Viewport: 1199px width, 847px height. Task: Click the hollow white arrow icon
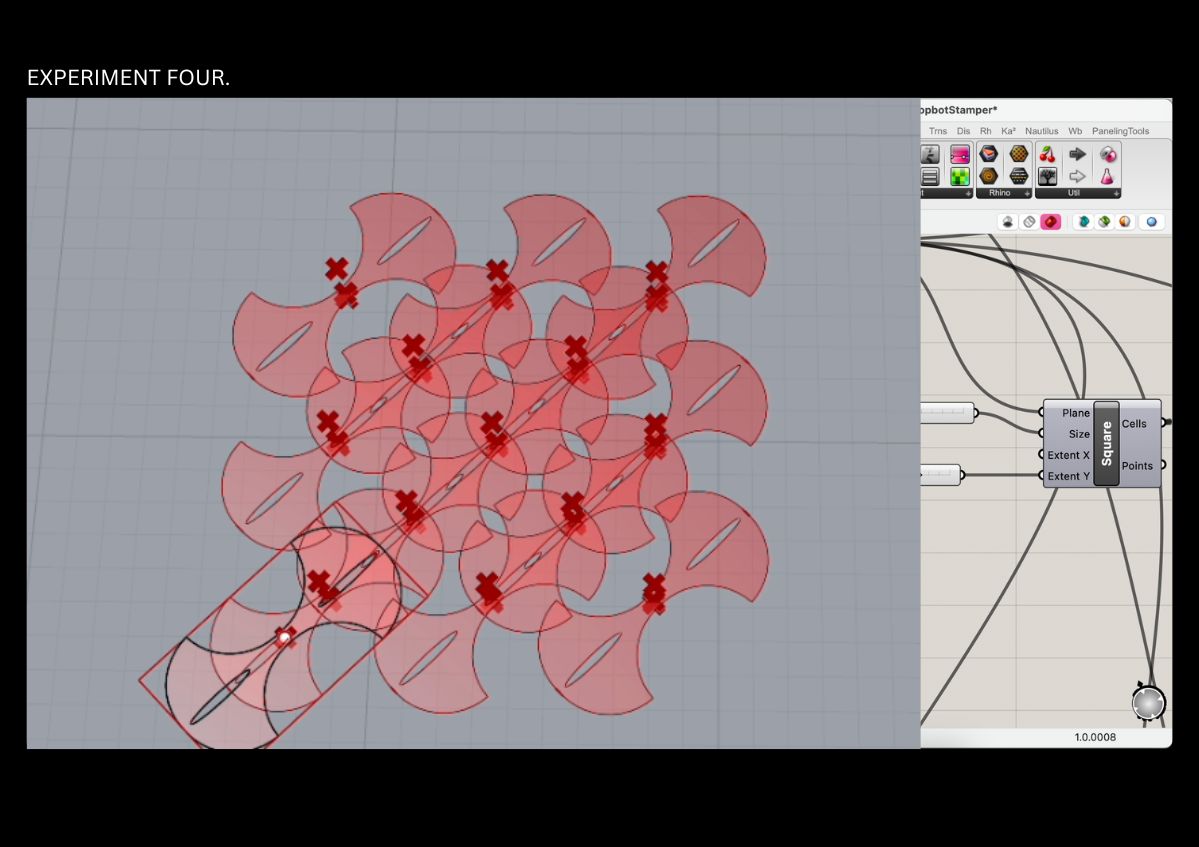tap(1077, 177)
